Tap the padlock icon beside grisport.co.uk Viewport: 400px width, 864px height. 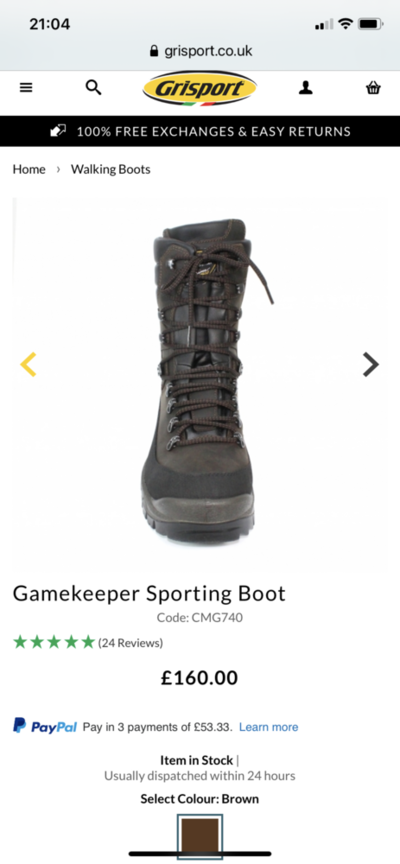pos(154,51)
